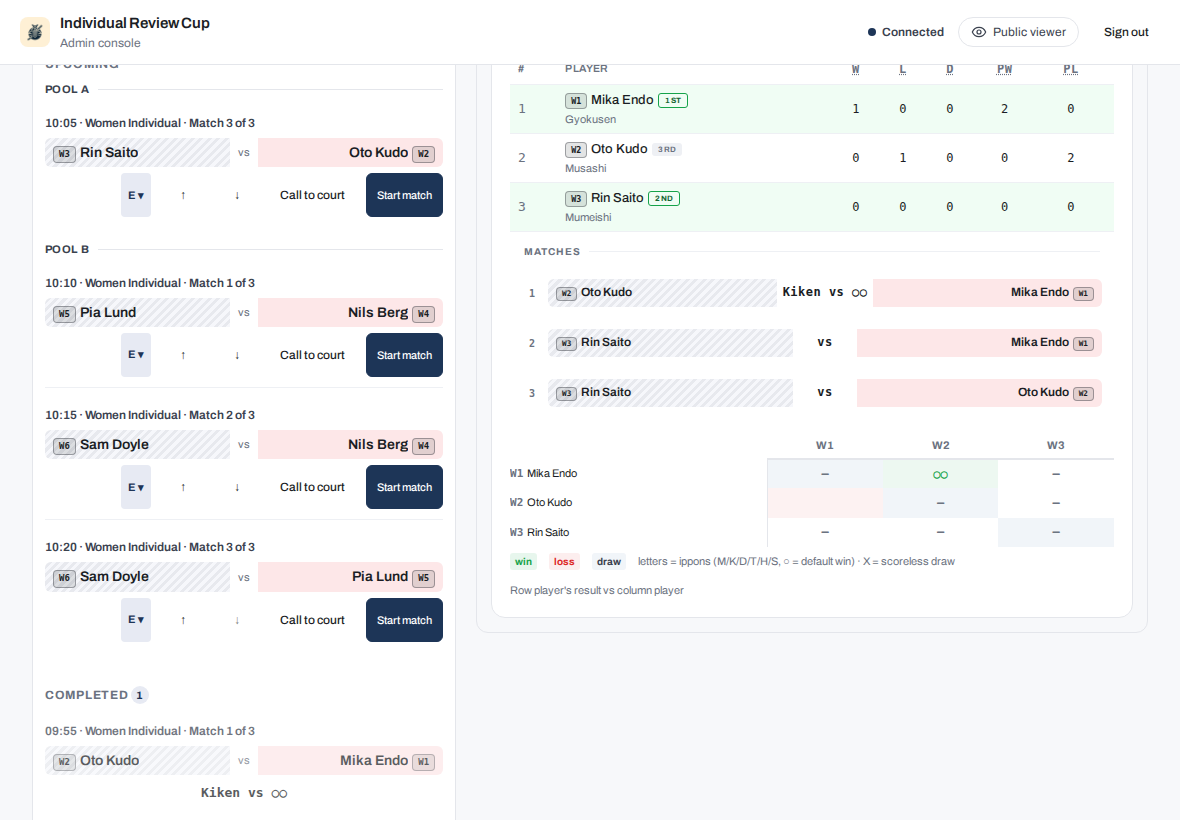Click the W1 column header in the results grid
The height and width of the screenshot is (820, 1180).
[825, 445]
